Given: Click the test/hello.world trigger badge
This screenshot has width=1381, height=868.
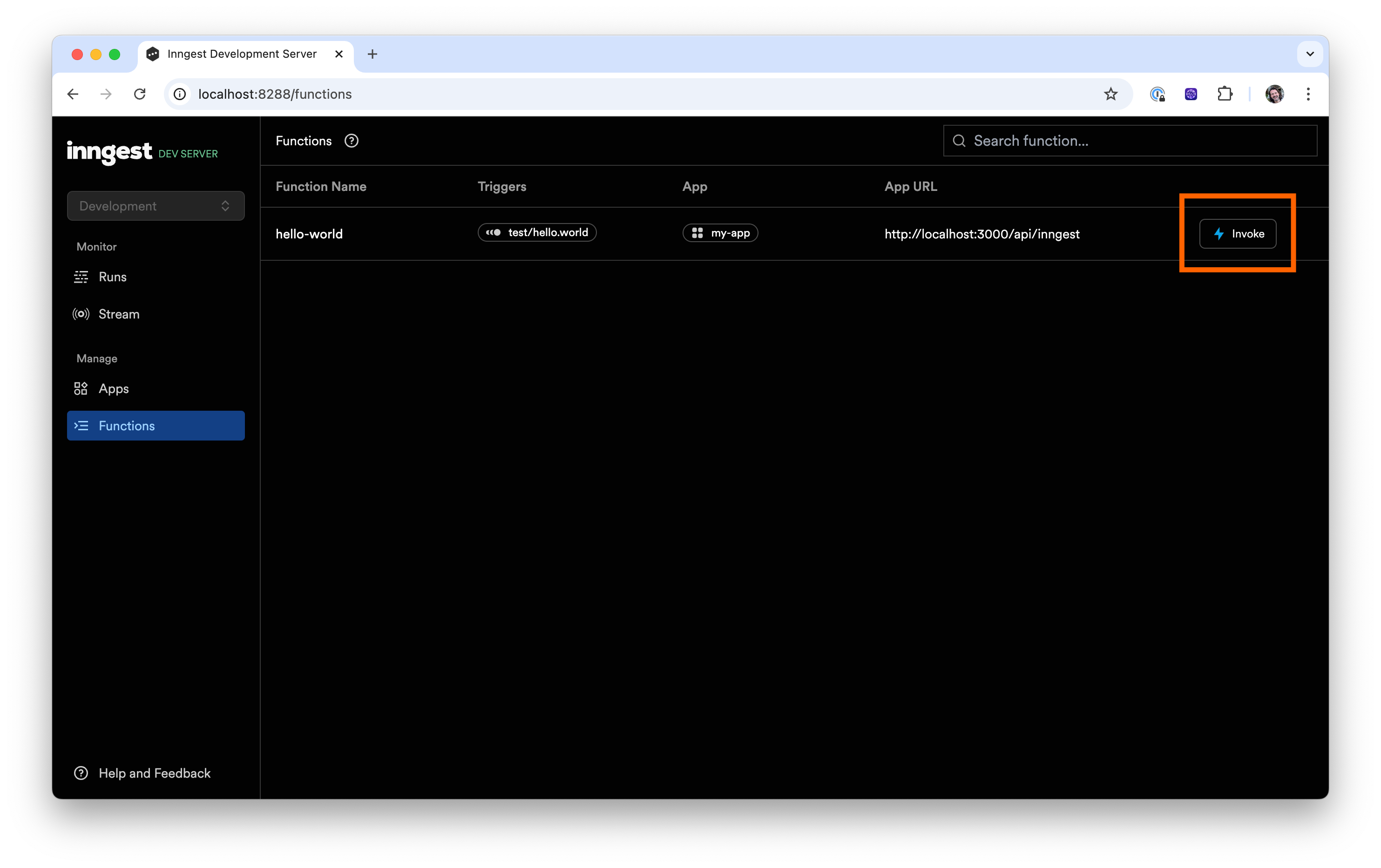Looking at the screenshot, I should [537, 232].
